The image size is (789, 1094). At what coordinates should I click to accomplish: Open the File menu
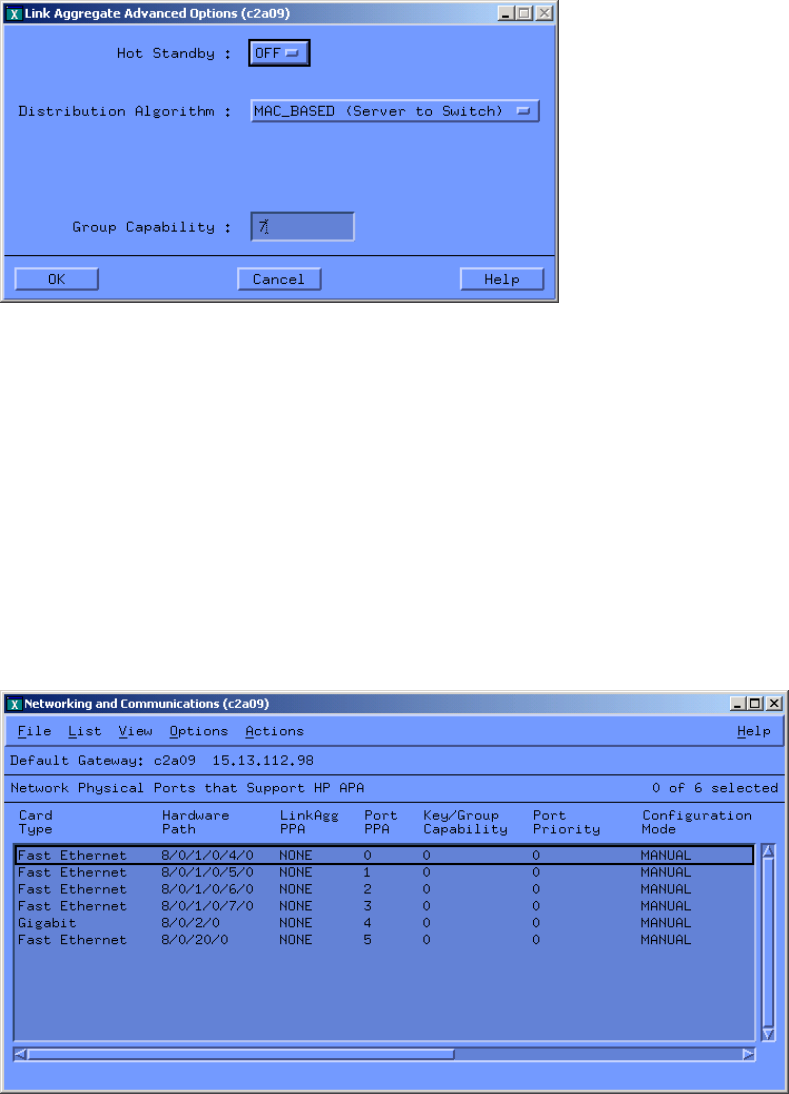[34, 731]
